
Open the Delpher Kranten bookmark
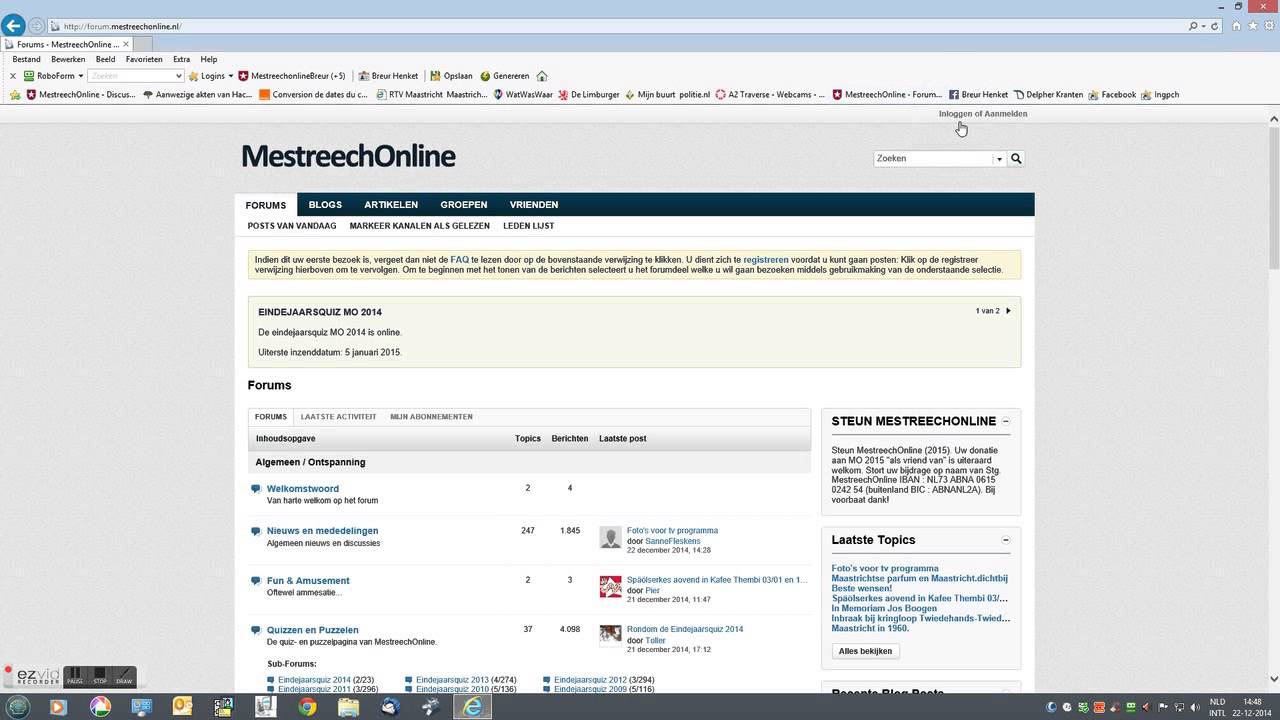point(1048,95)
